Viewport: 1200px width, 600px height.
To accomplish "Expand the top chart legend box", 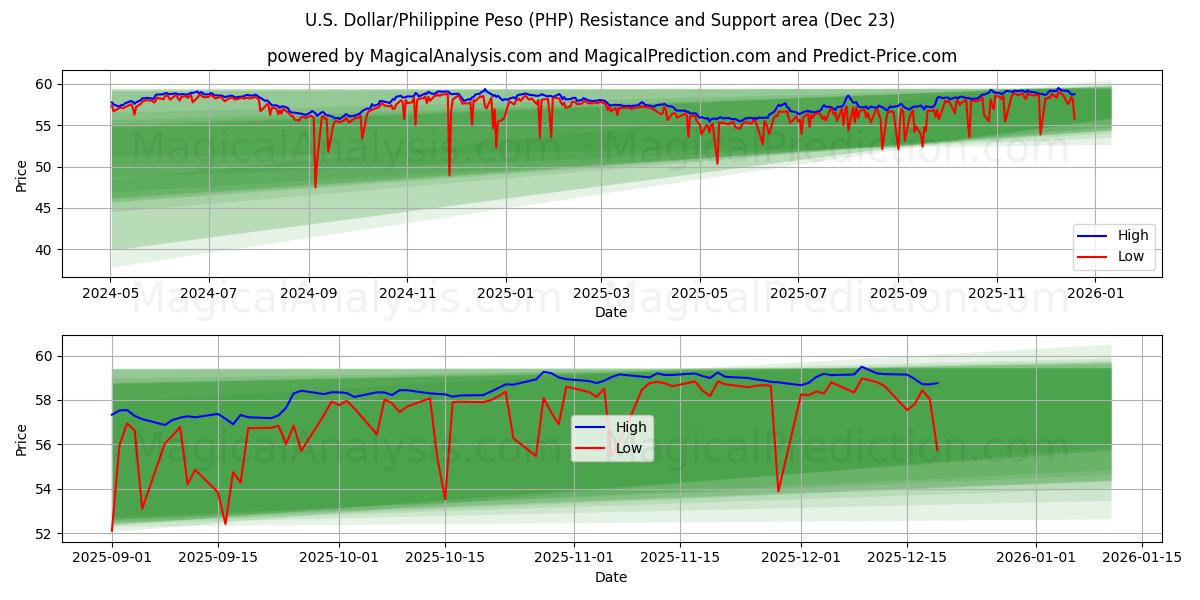I will tap(1114, 245).
